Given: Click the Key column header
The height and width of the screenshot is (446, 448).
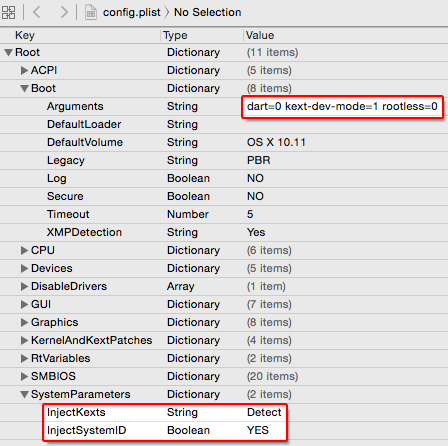Looking at the screenshot, I should coord(25,35).
